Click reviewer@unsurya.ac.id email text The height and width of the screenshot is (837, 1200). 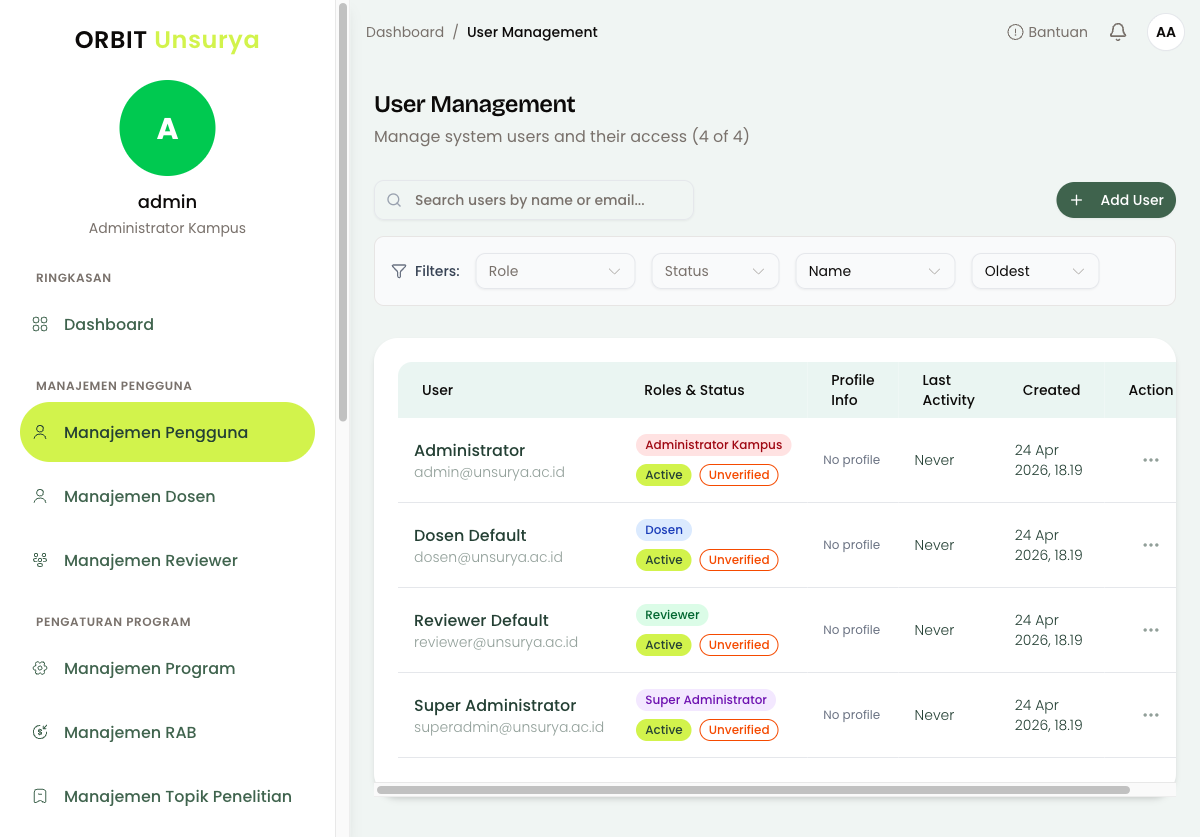(x=496, y=642)
